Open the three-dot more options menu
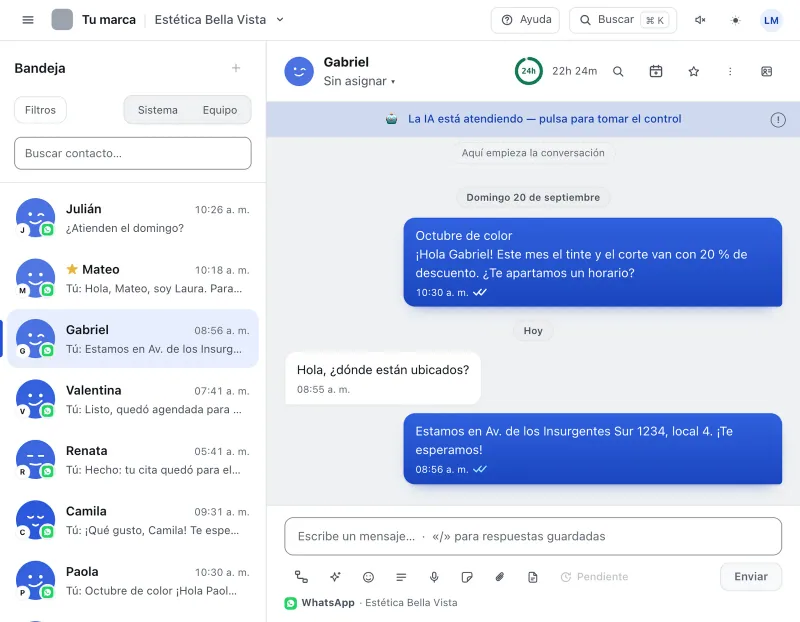The height and width of the screenshot is (622, 800). click(730, 71)
